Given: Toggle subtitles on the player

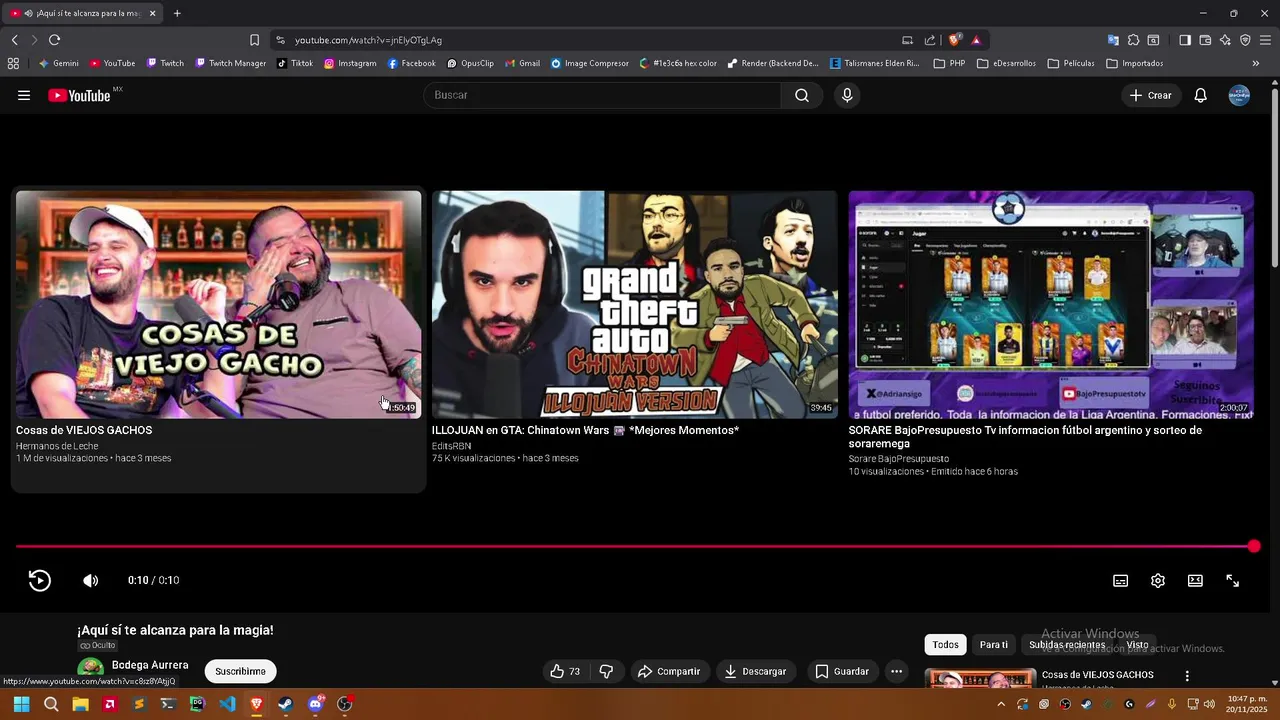Looking at the screenshot, I should pyautogui.click(x=1121, y=581).
